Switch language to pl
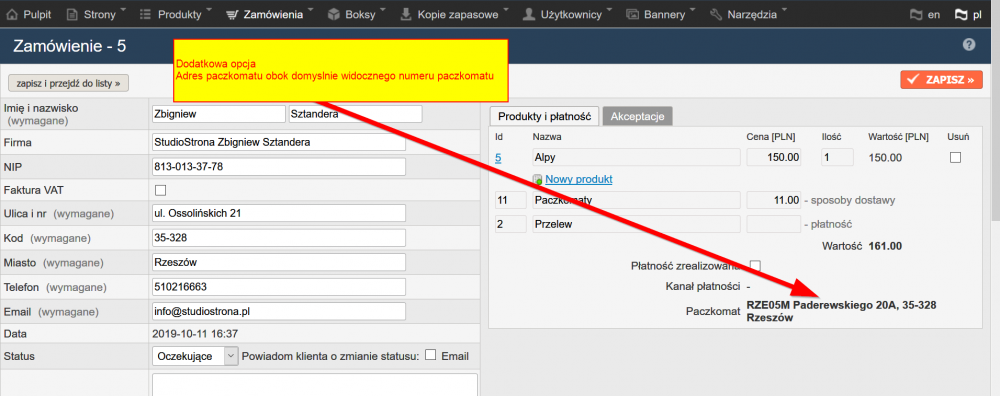1000x396 pixels. (977, 15)
